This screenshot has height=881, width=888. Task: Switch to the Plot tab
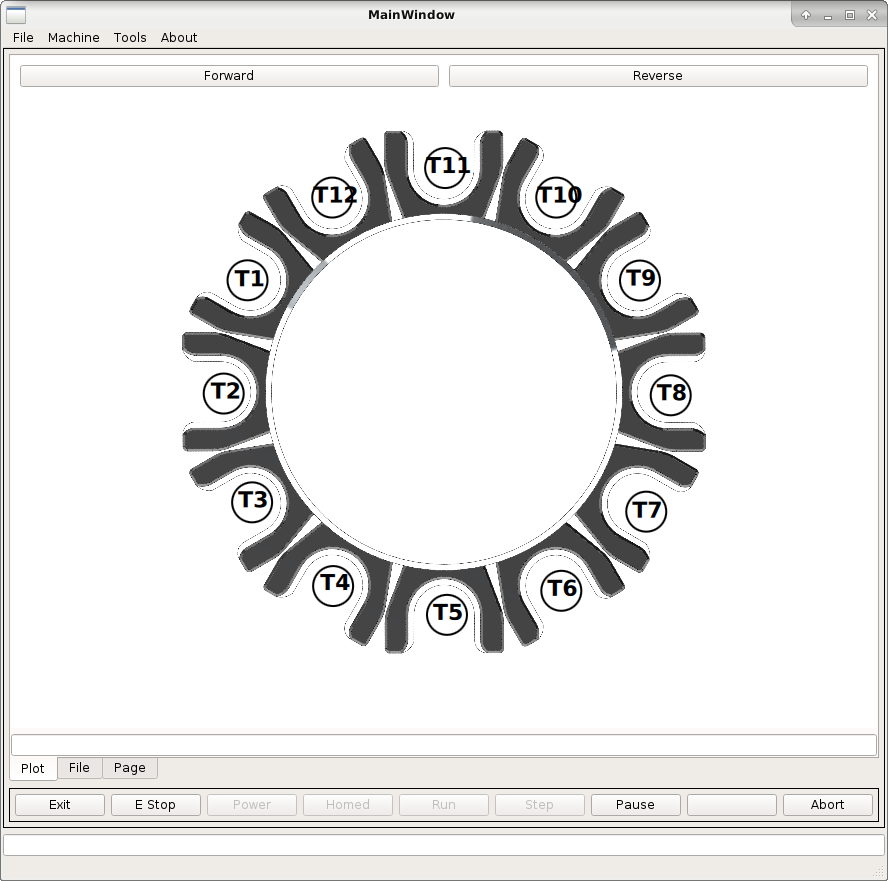point(33,768)
